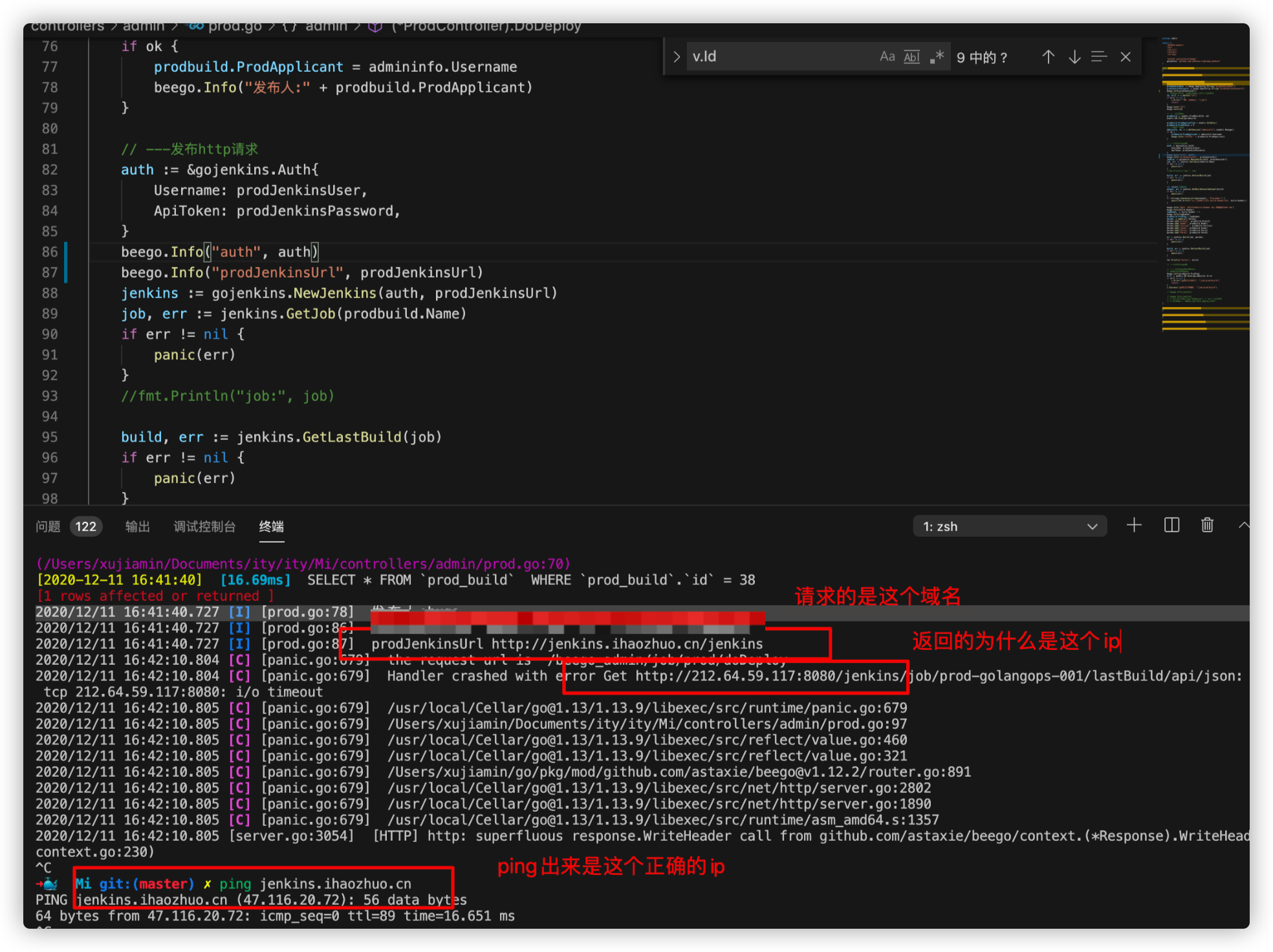Click the admin breadcrumb after controllers
This screenshot has height=952, width=1273.
(x=144, y=27)
